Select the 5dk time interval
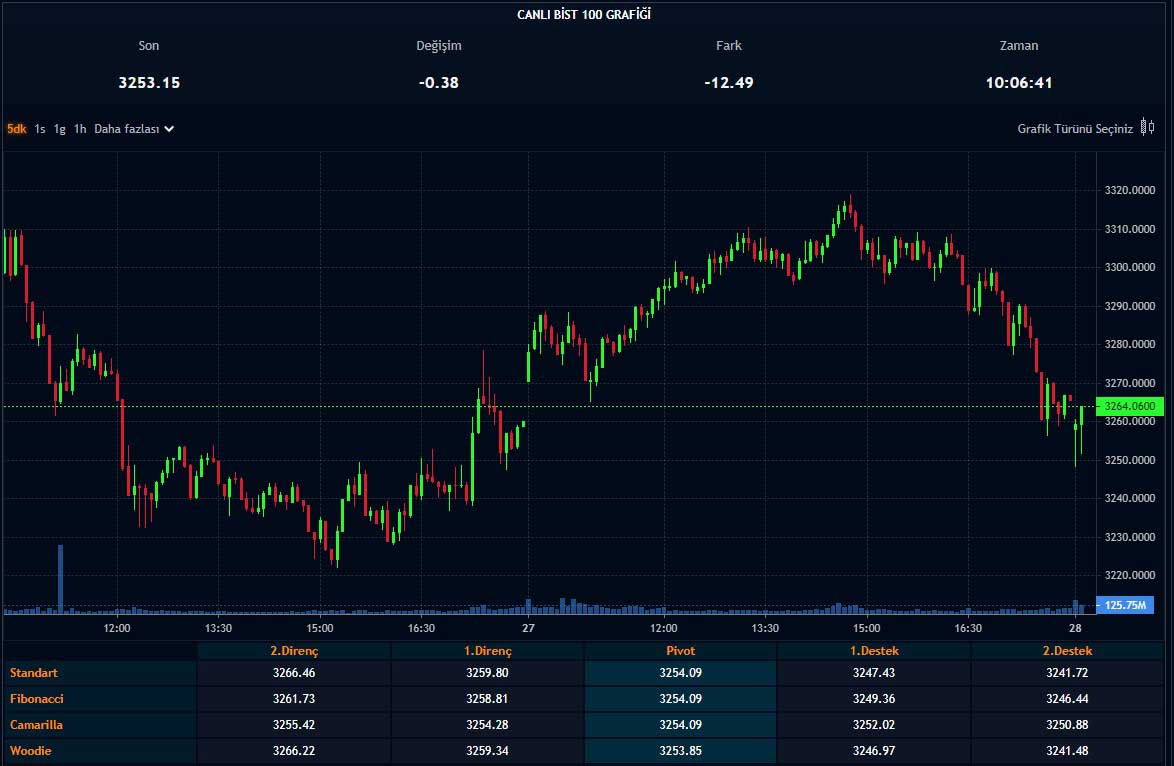The height and width of the screenshot is (766, 1174). point(16,129)
